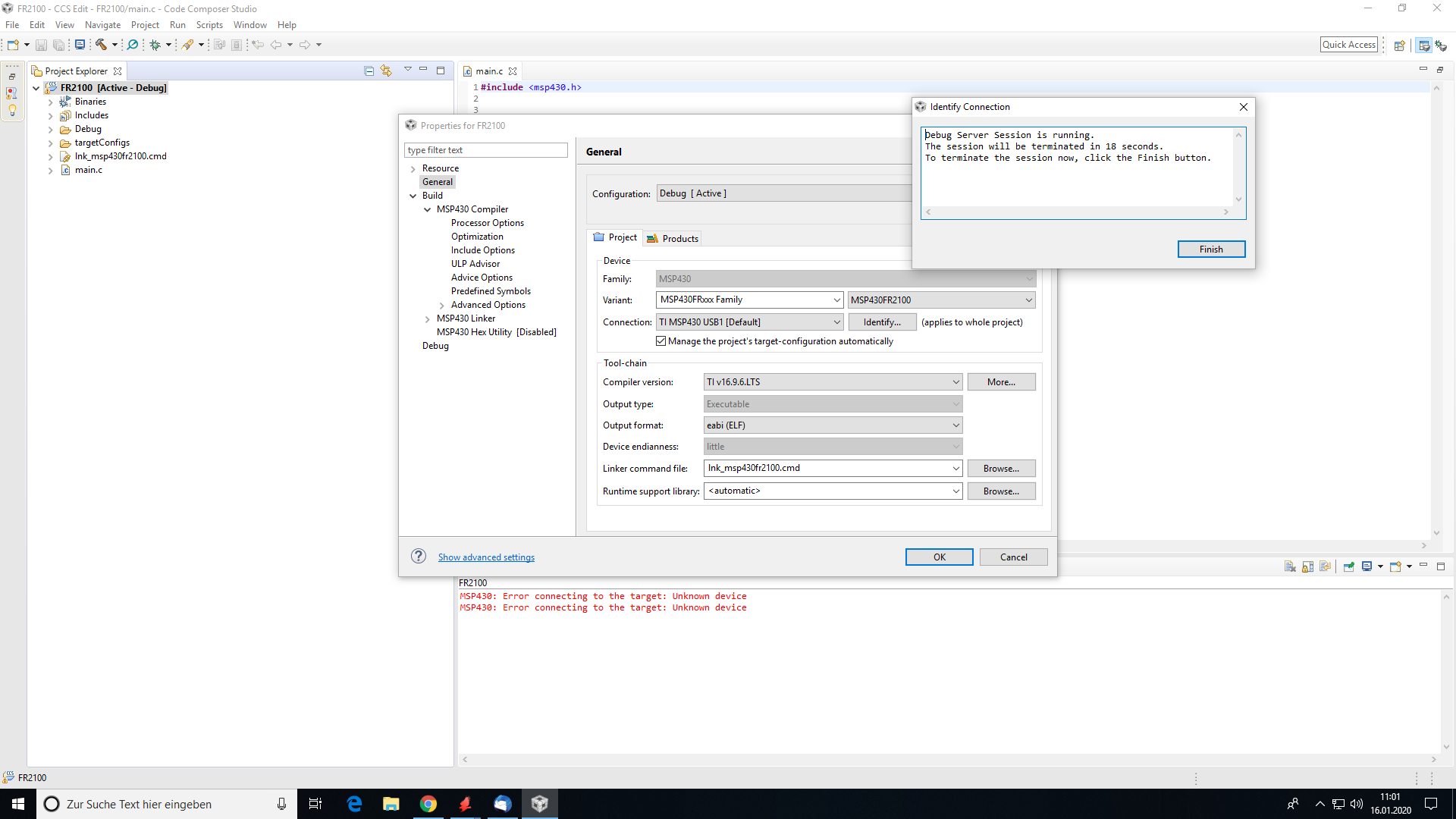This screenshot has height=819, width=1456.
Task: Open the Products tab in Properties dialog
Action: click(680, 238)
